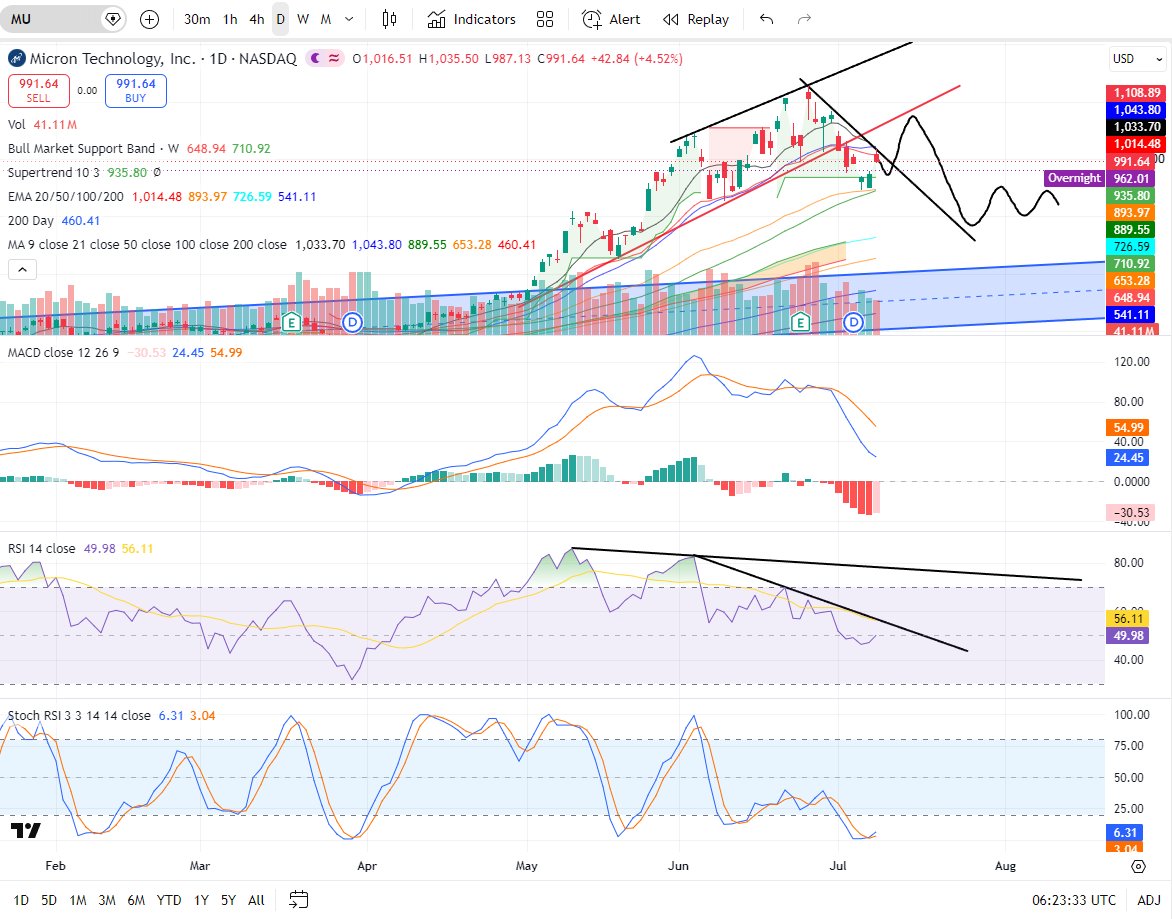Click the 200 Day indicator legend

click(x=31, y=220)
